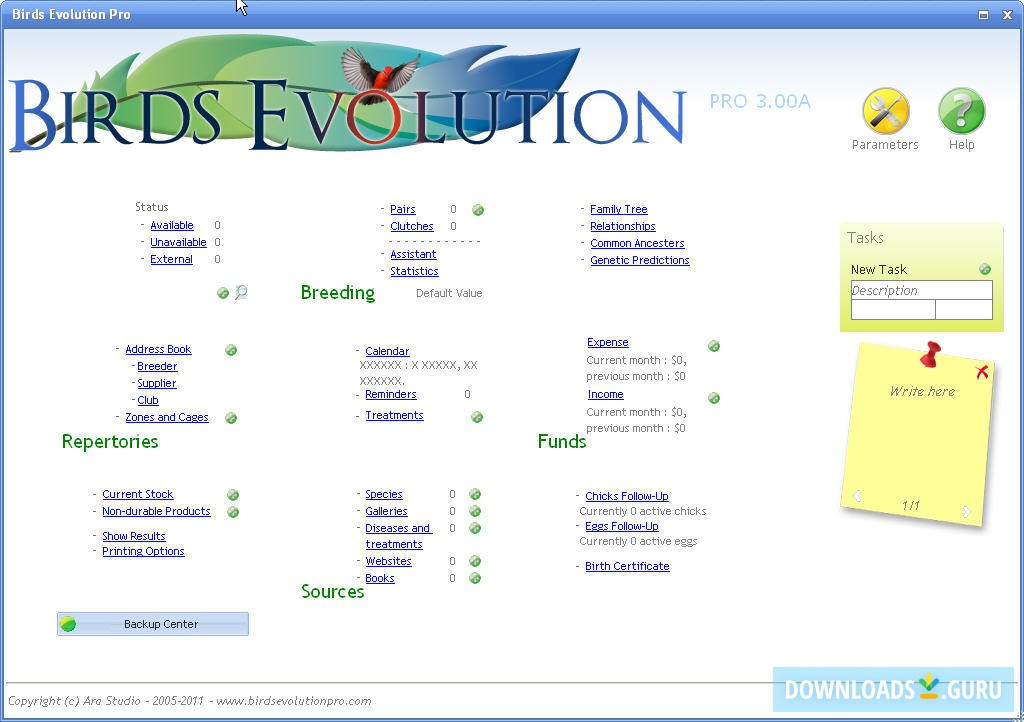Image resolution: width=1024 pixels, height=722 pixels.
Task: Open the breeding Assistant link
Action: click(x=413, y=255)
